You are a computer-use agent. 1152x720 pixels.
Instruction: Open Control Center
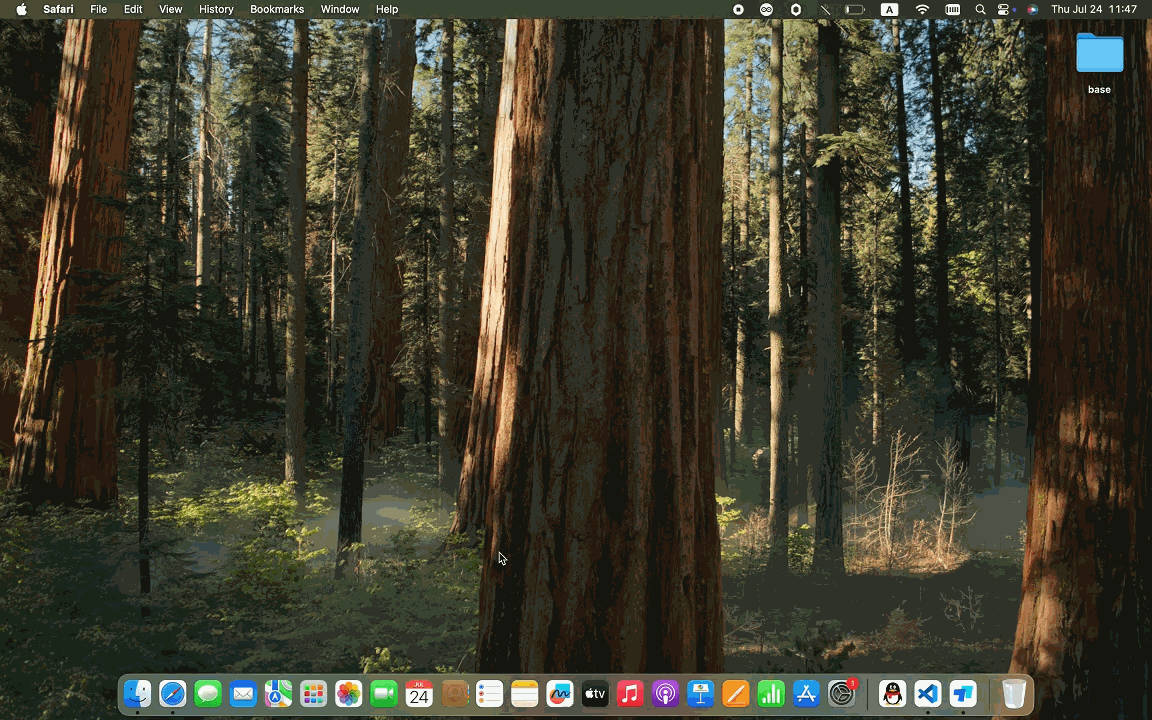click(x=1004, y=9)
